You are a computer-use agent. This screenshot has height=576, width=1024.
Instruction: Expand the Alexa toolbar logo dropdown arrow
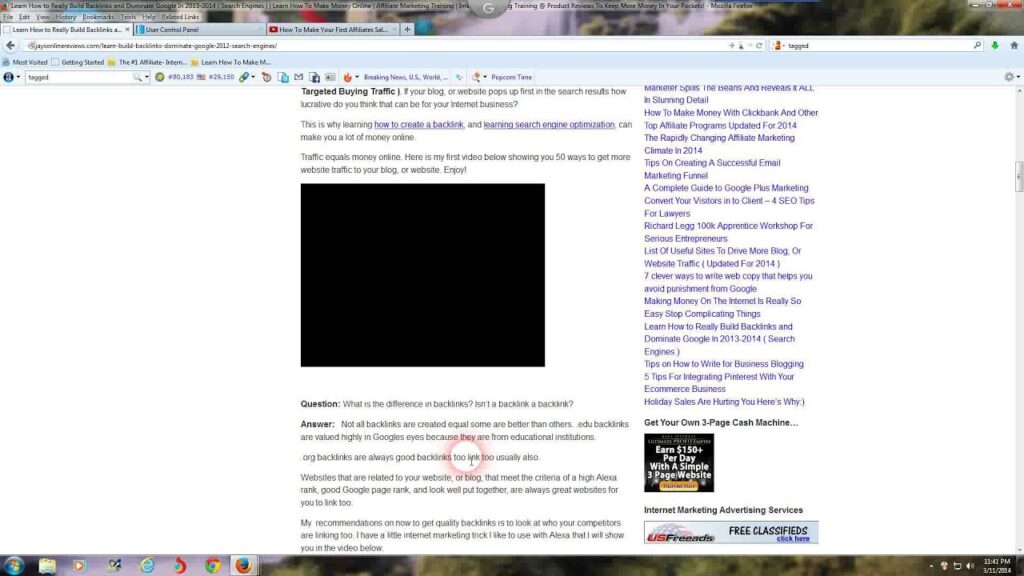[18, 77]
